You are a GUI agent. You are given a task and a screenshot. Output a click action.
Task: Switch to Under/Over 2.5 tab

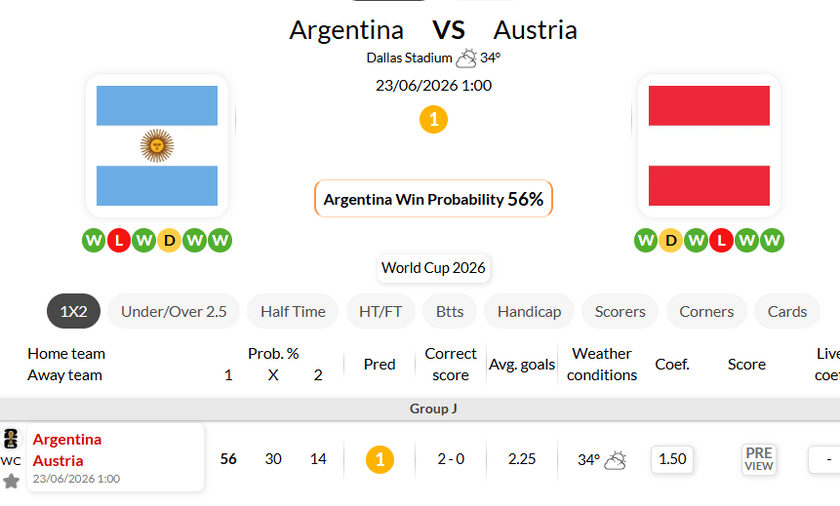[x=174, y=311]
